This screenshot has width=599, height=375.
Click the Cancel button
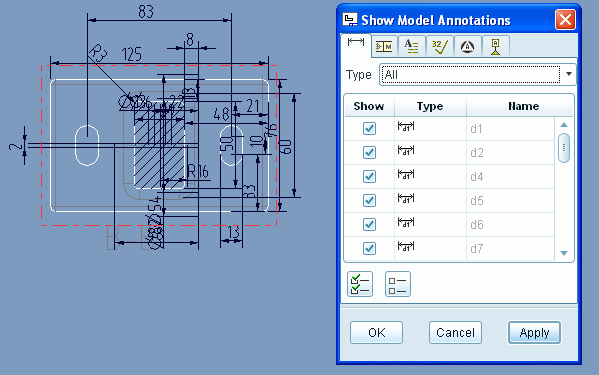[x=455, y=333]
